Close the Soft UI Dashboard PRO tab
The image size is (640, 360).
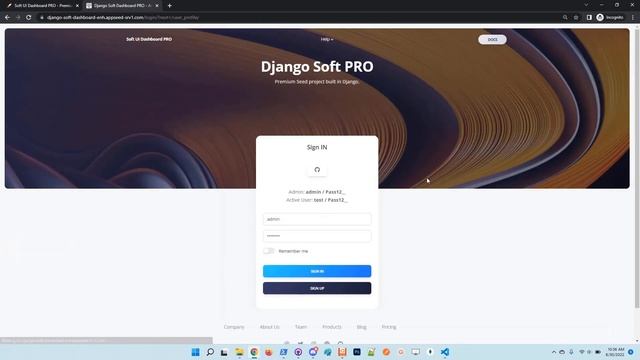pos(77,6)
